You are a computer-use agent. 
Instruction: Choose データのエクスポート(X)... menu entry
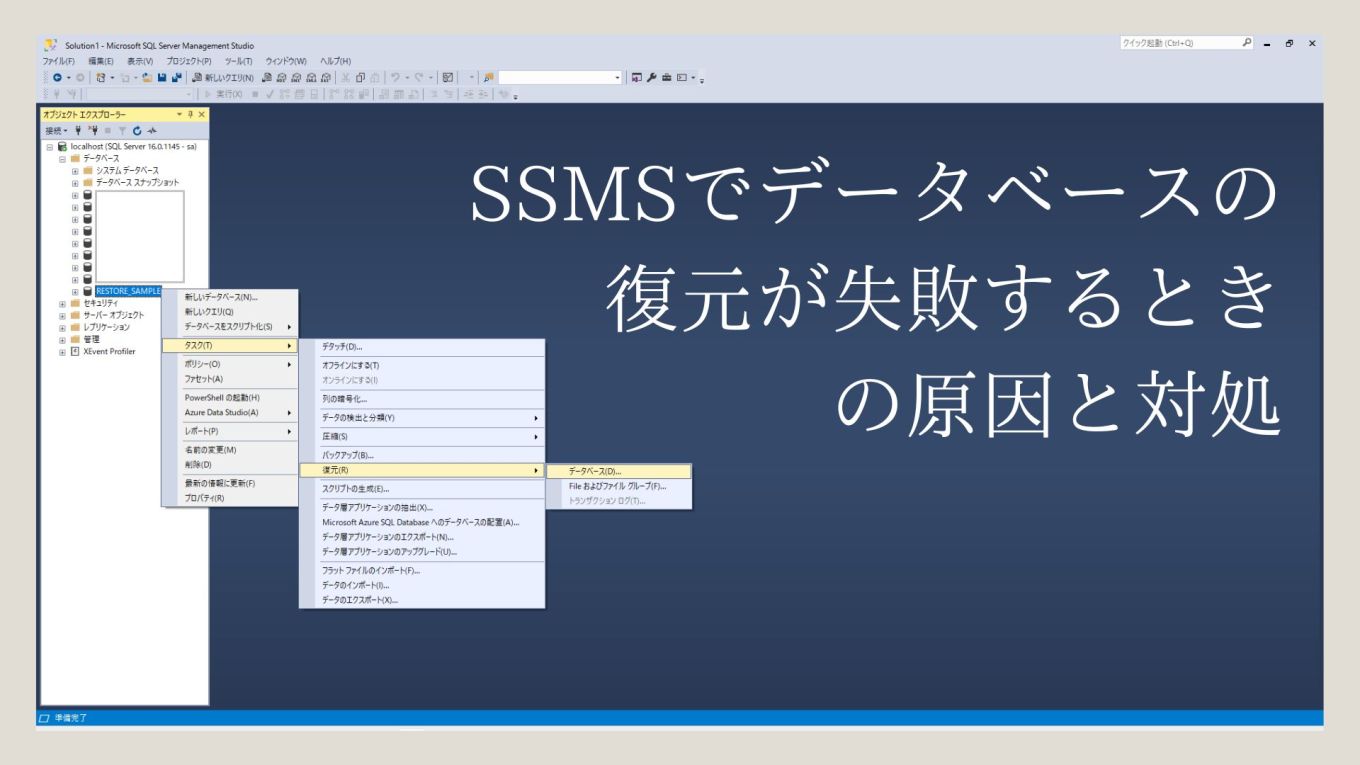[x=422, y=600]
